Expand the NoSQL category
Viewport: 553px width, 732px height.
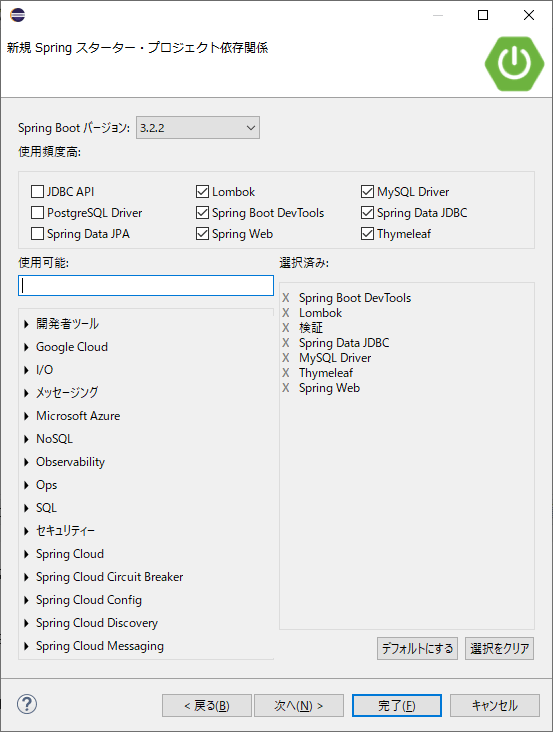click(27, 439)
